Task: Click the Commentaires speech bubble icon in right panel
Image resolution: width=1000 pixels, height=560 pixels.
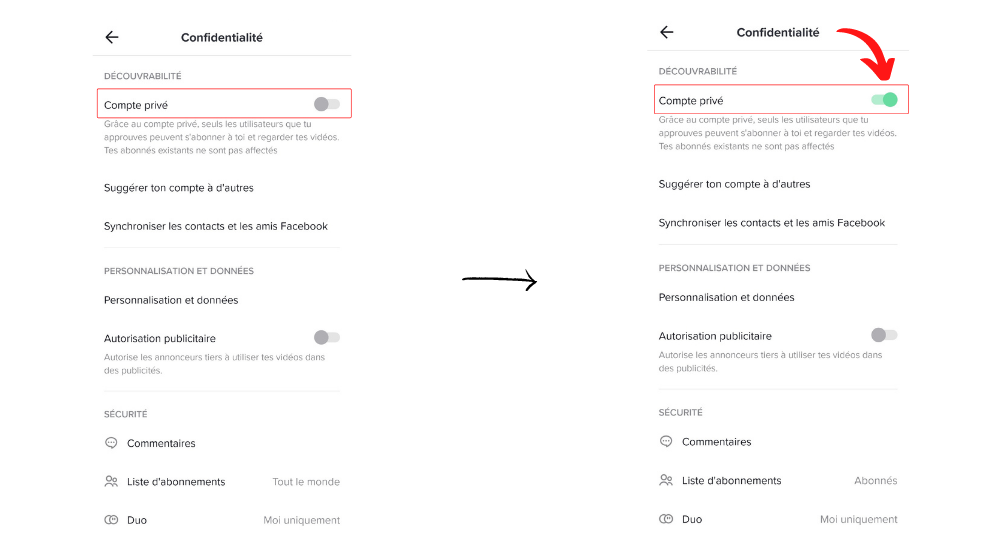Action: coord(666,441)
